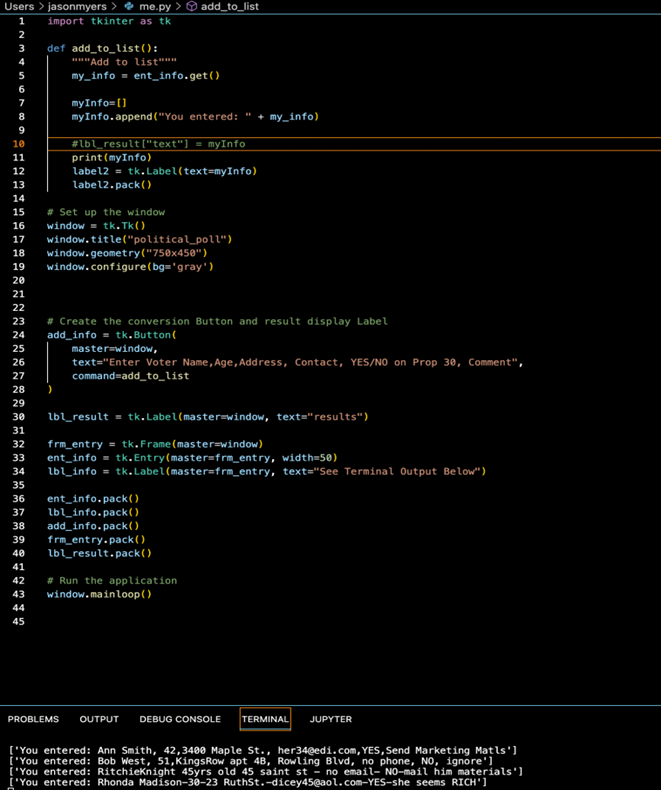Click 'window = tk.Tk()' line
The image size is (661, 790).
pyautogui.click(x=96, y=225)
